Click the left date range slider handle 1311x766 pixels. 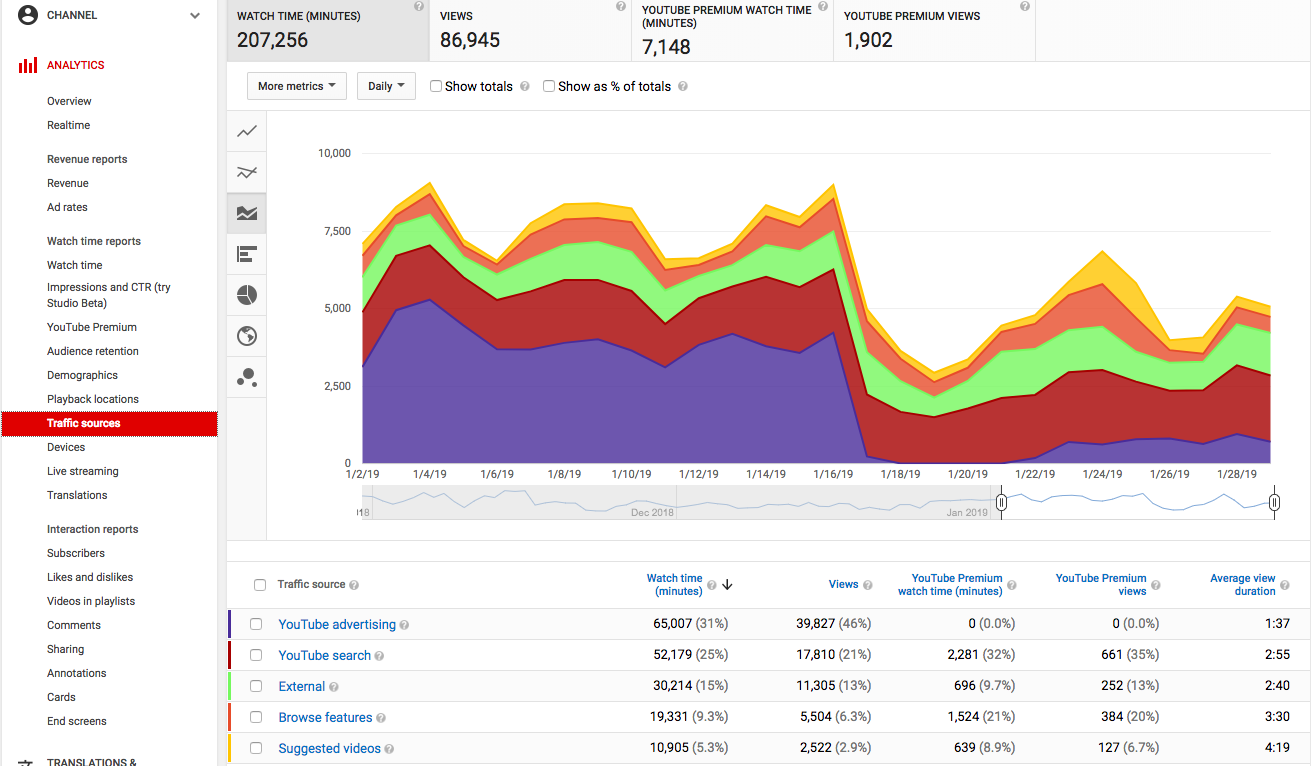coord(1001,503)
